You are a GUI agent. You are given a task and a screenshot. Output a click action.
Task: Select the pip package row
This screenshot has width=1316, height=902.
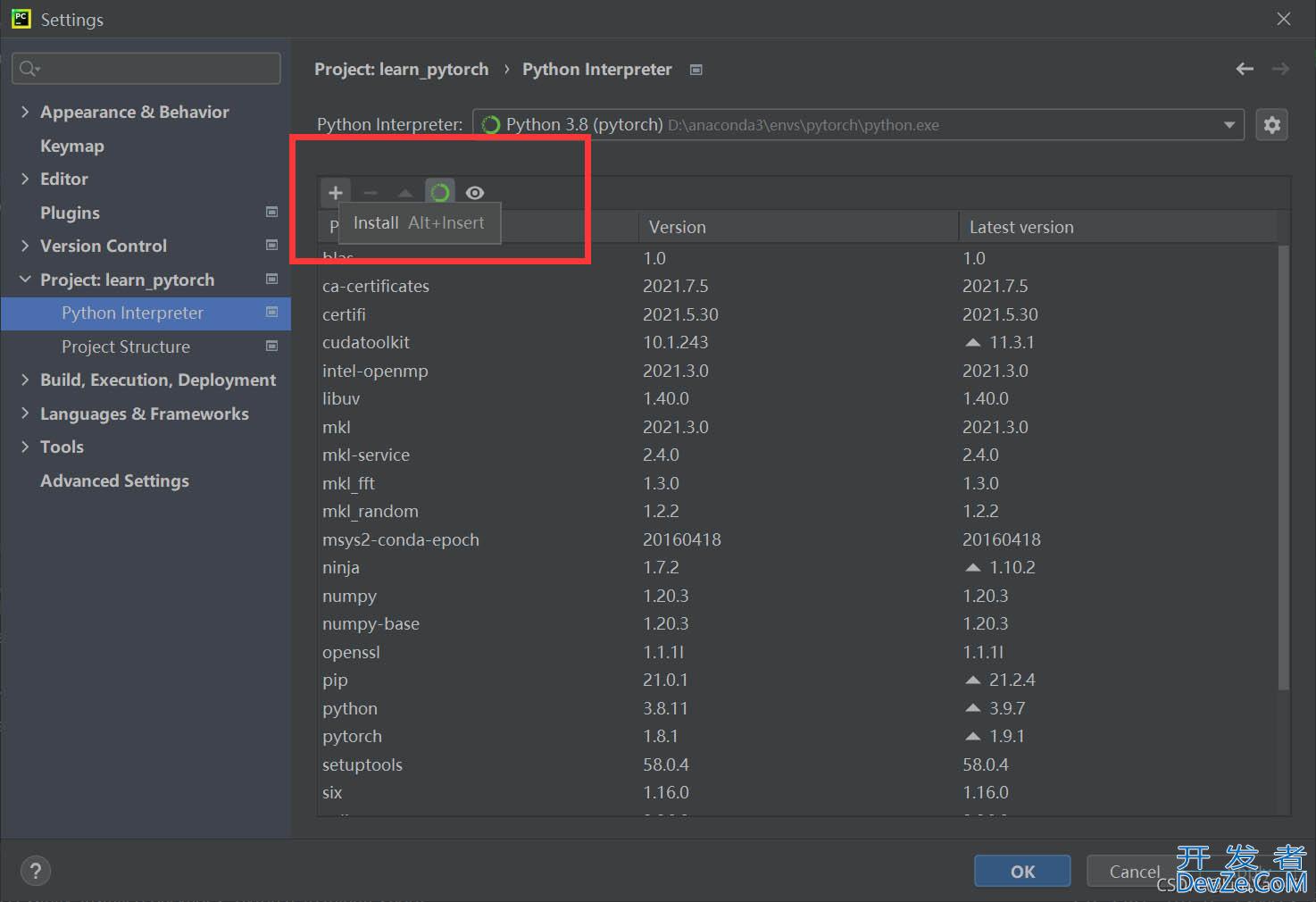click(x=798, y=680)
